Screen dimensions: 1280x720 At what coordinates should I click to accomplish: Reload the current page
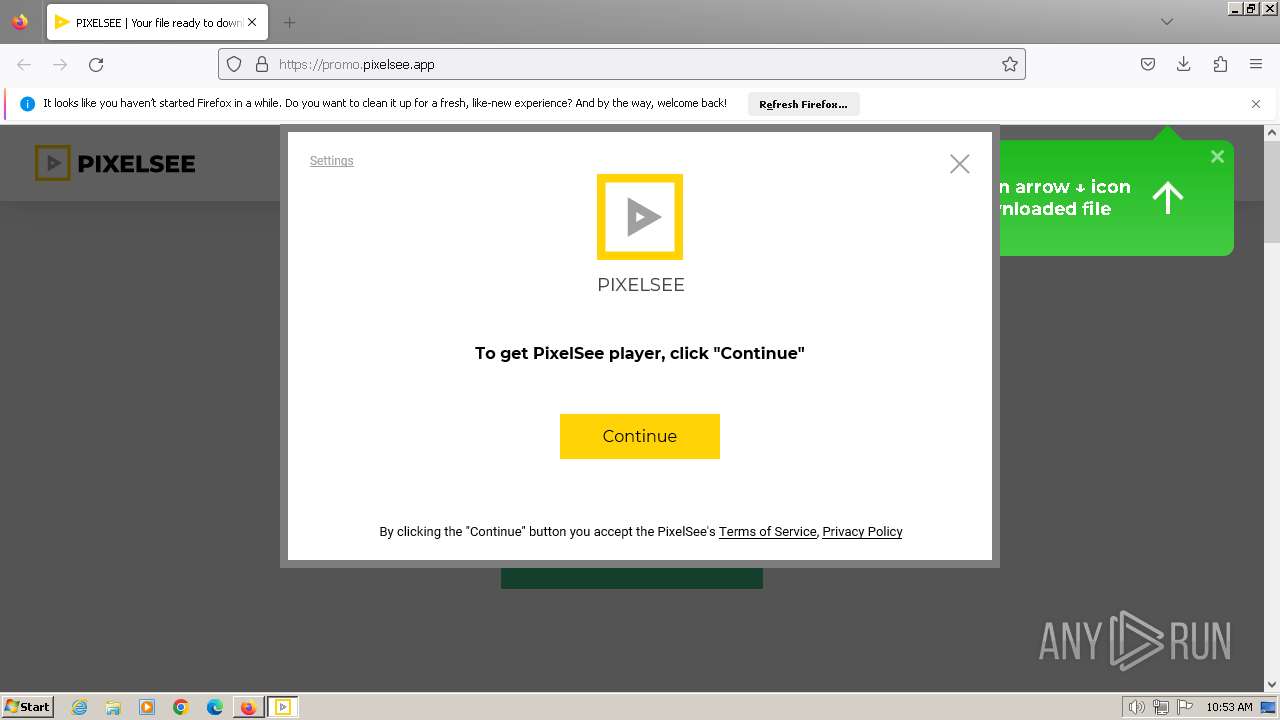point(96,64)
